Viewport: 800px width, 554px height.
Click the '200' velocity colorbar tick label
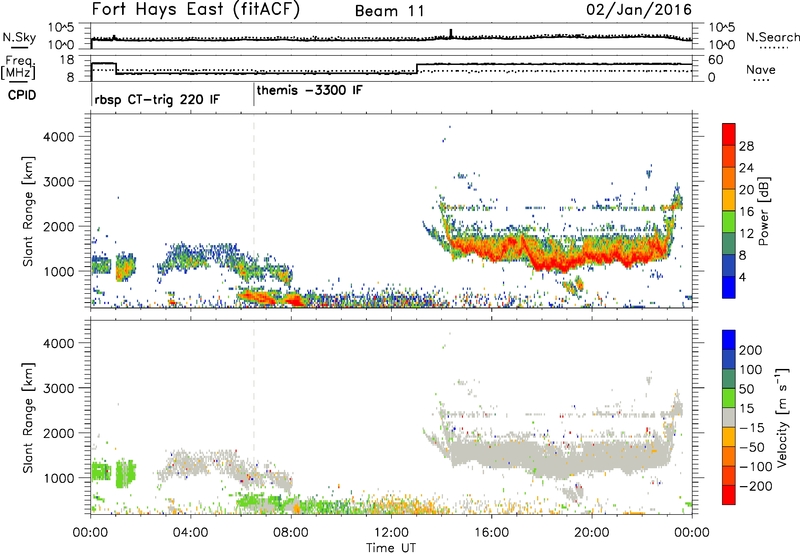(751, 350)
